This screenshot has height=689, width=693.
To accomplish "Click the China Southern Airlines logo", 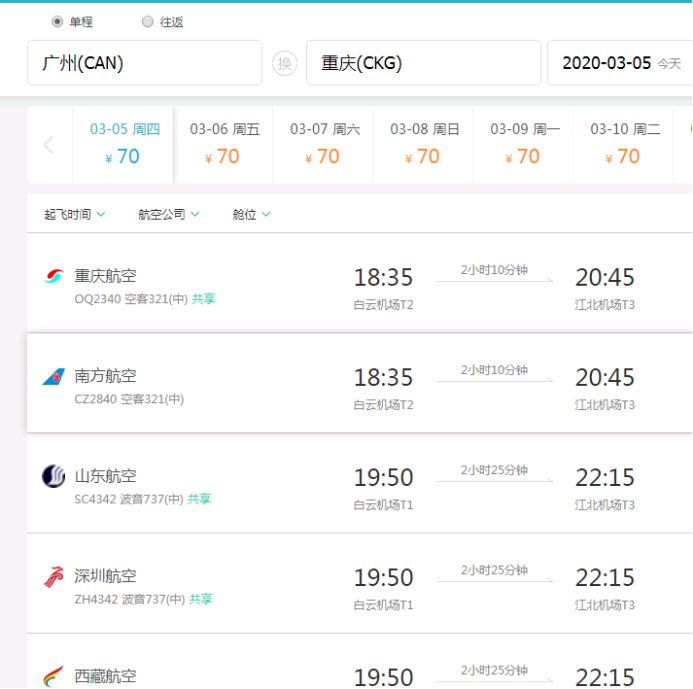I will click(x=54, y=376).
